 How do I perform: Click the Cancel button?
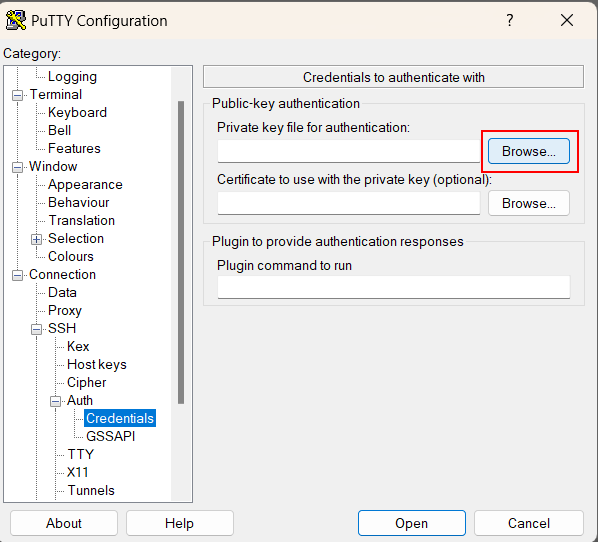tap(529, 523)
